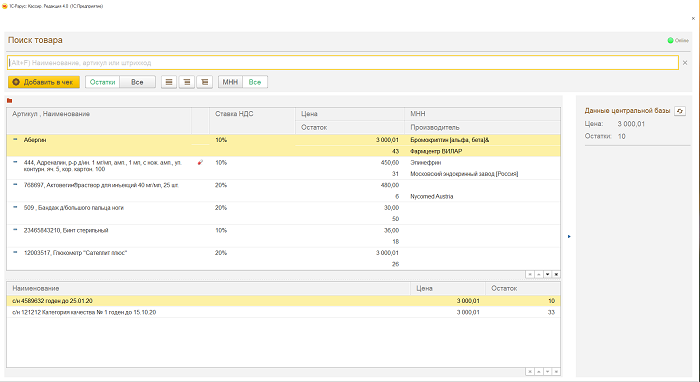Image resolution: width=700 pixels, height=382 pixels.
Task: Click the row icon next to Абергин
Action: (15, 140)
